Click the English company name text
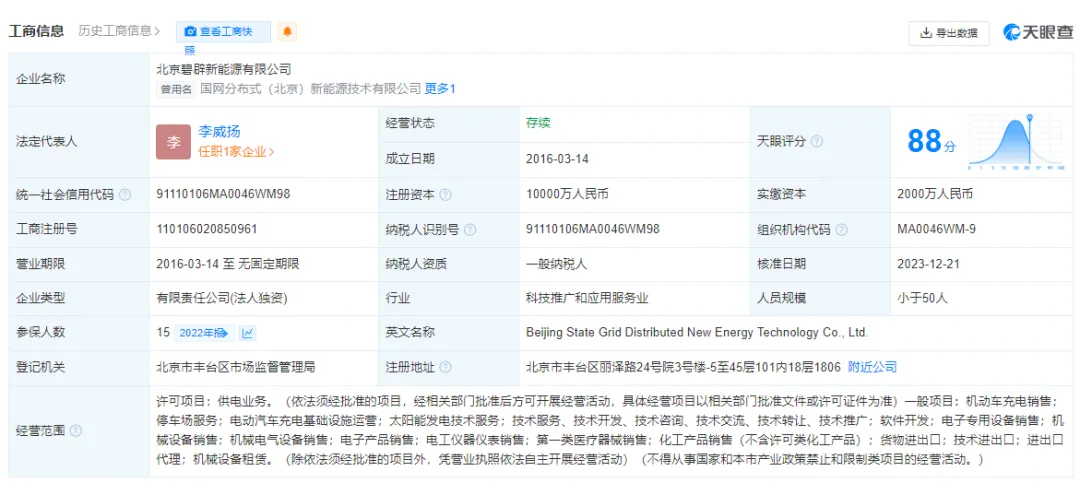Image resolution: width=1080 pixels, height=483 pixels. point(697,333)
